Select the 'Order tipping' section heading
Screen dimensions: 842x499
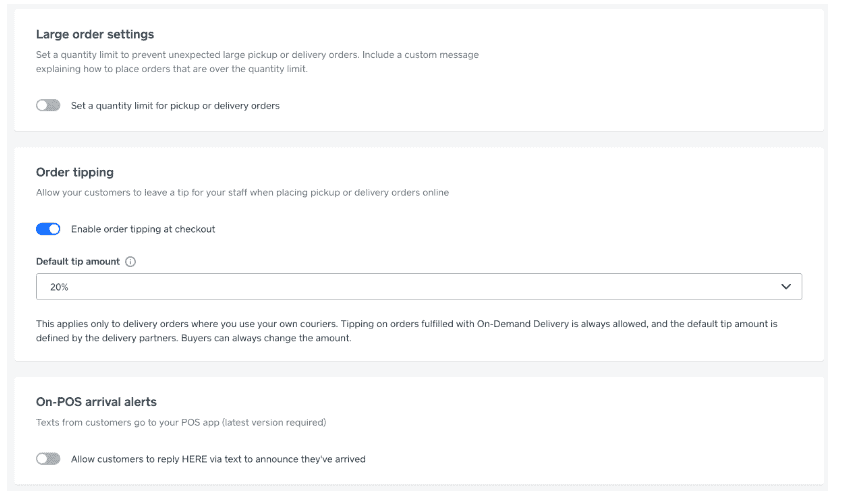tap(75, 172)
